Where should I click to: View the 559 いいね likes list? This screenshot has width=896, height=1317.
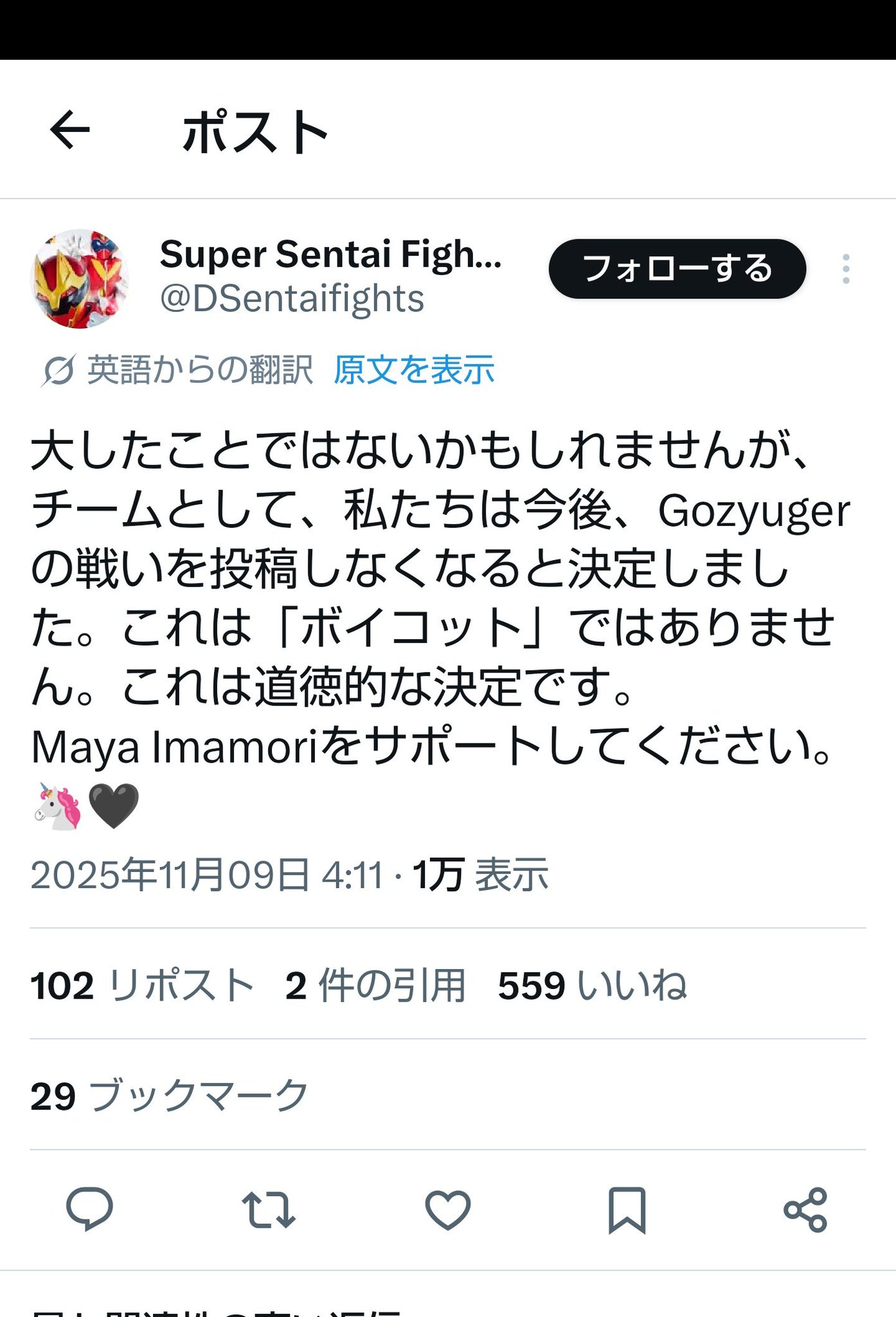(592, 985)
